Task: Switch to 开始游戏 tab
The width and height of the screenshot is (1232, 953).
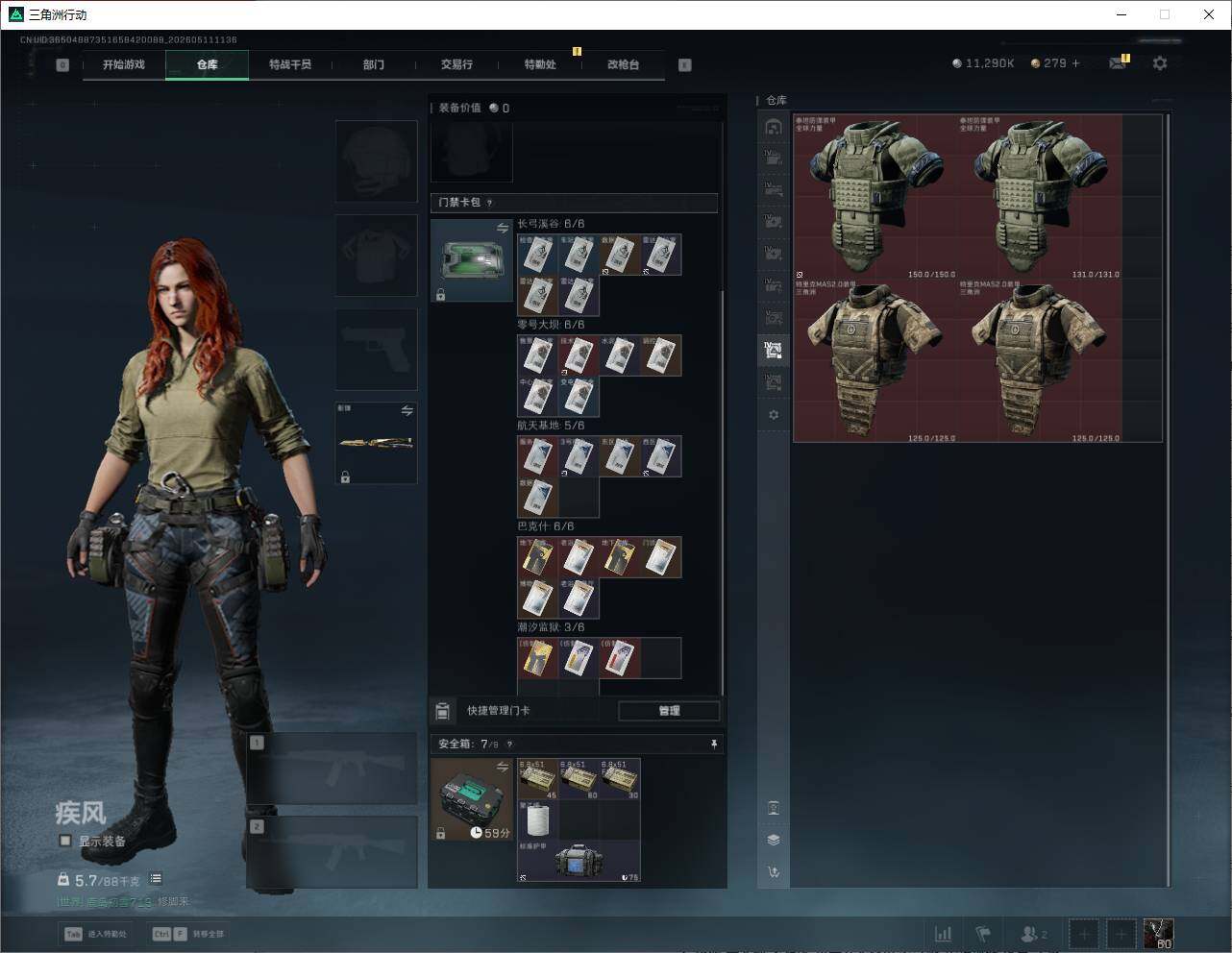Action: 124,64
